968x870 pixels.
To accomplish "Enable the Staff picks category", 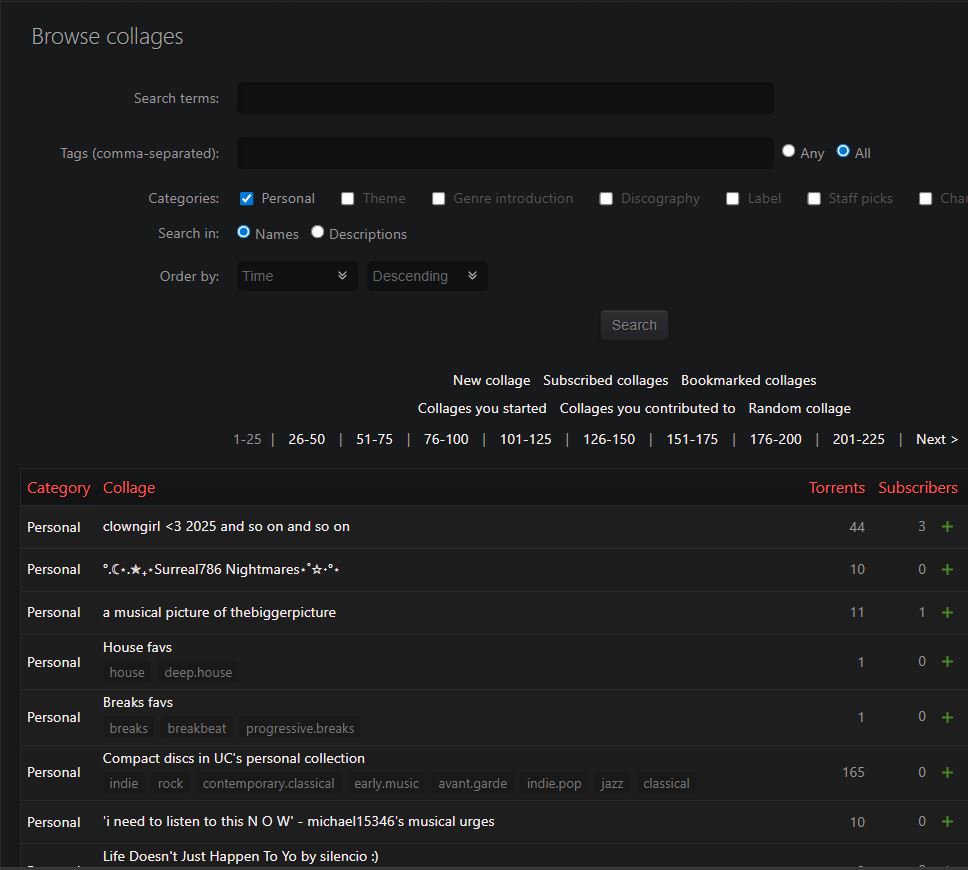I will point(814,198).
